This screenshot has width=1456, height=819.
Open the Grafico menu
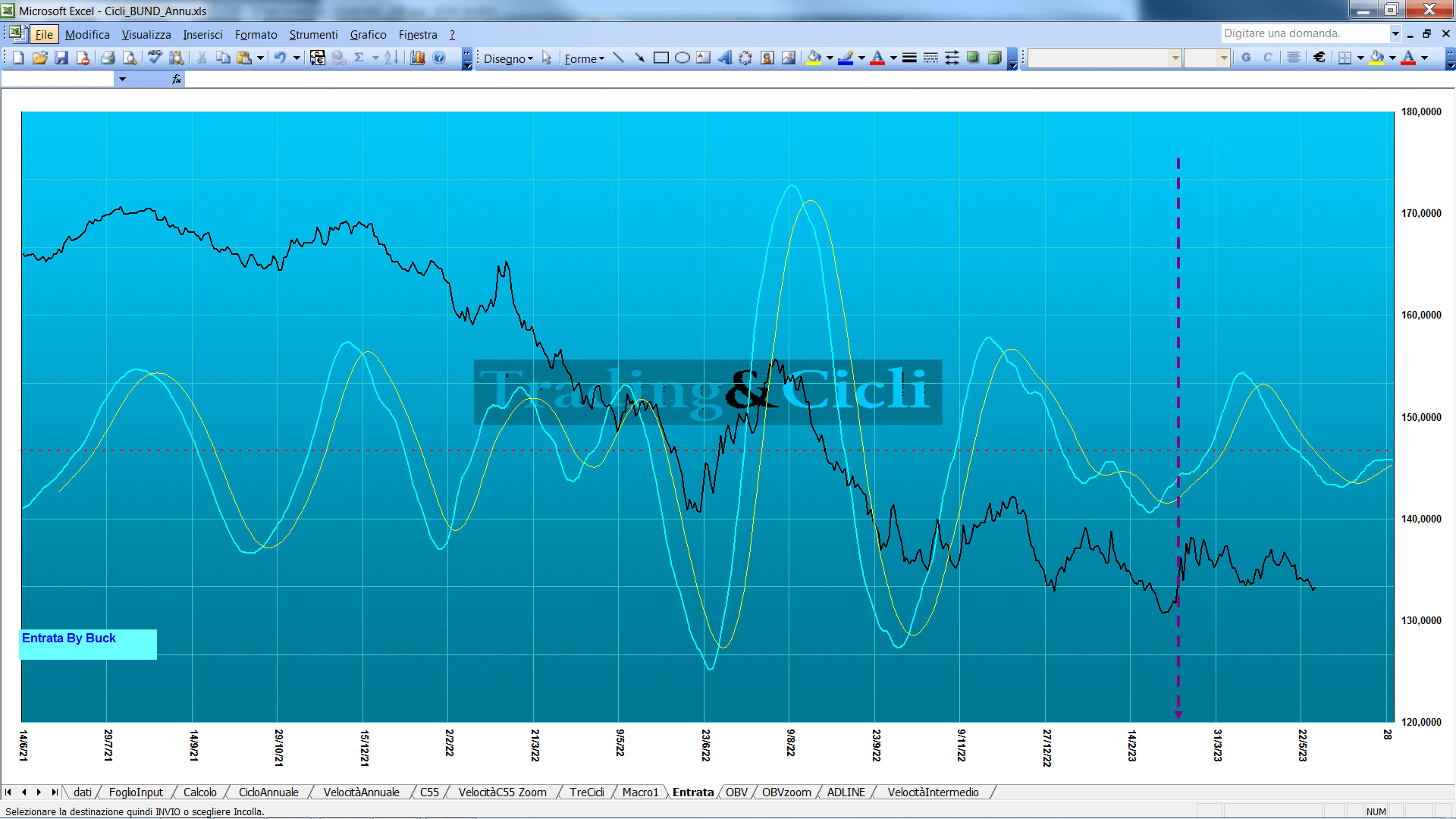tap(368, 35)
